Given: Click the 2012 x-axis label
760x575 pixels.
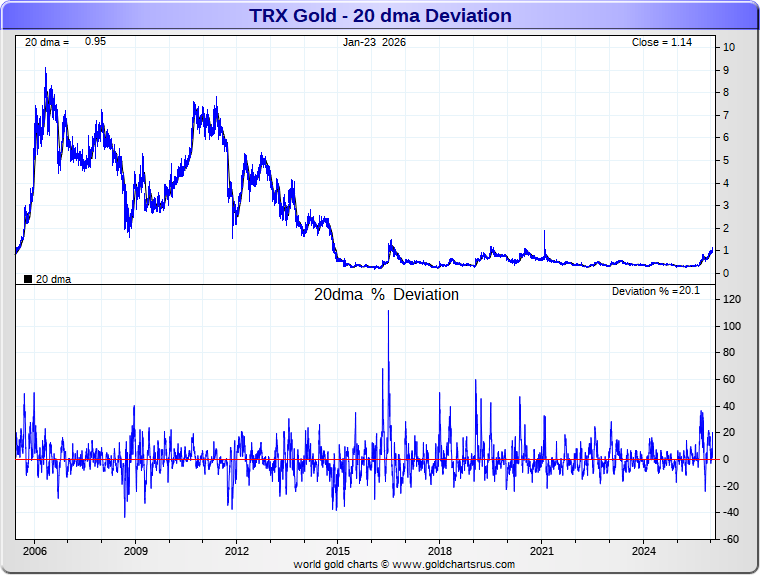Looking at the screenshot, I should pos(237,551).
